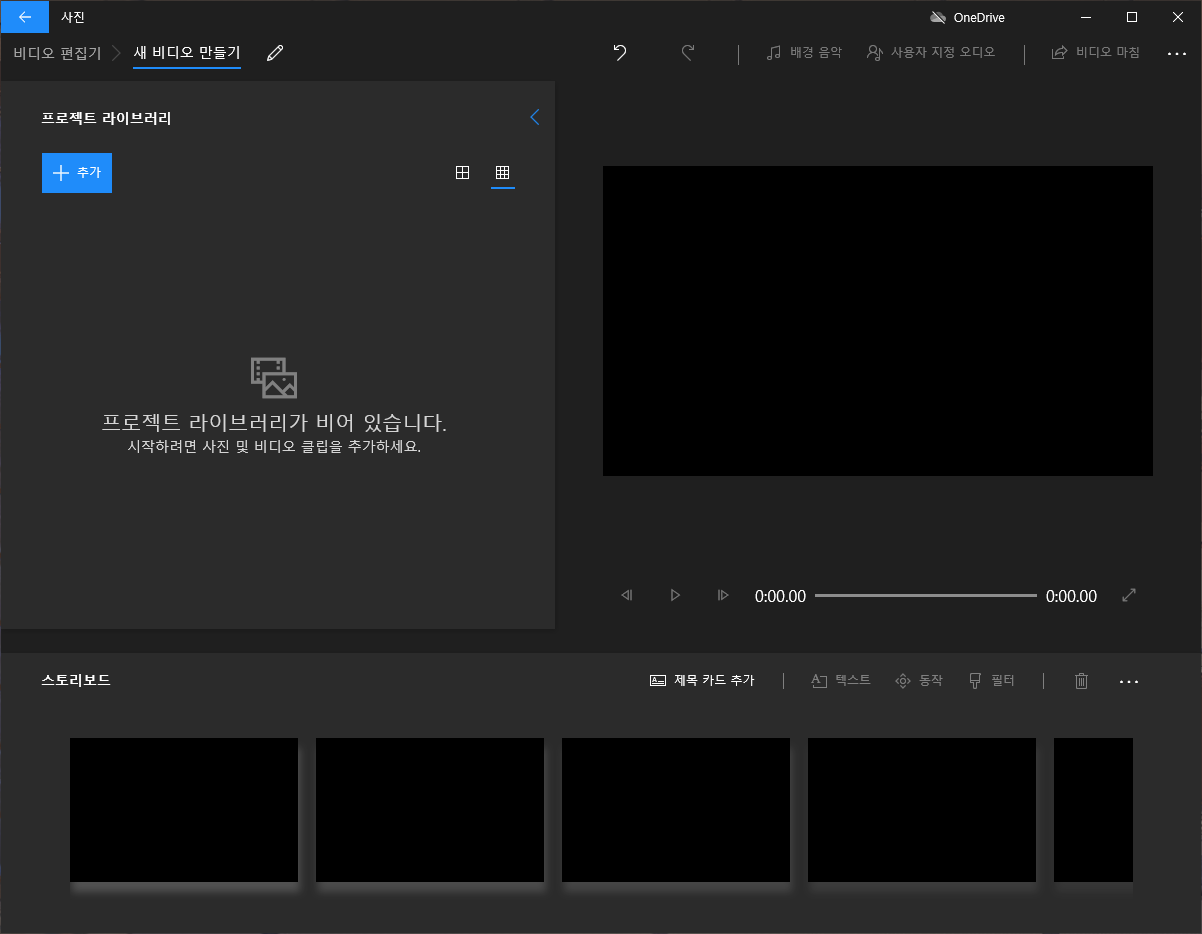Click the 프로젝트 라이브러리 heading
The image size is (1202, 934).
106,118
